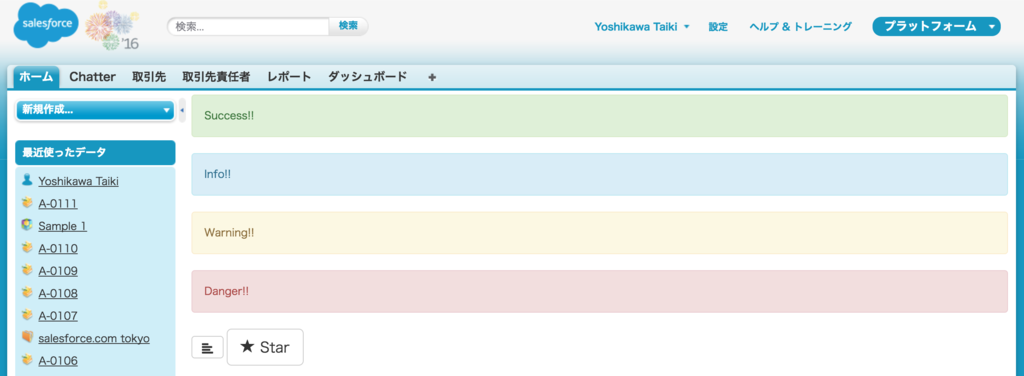Click the Star button
Image resolution: width=1024 pixels, height=376 pixels.
(x=265, y=347)
